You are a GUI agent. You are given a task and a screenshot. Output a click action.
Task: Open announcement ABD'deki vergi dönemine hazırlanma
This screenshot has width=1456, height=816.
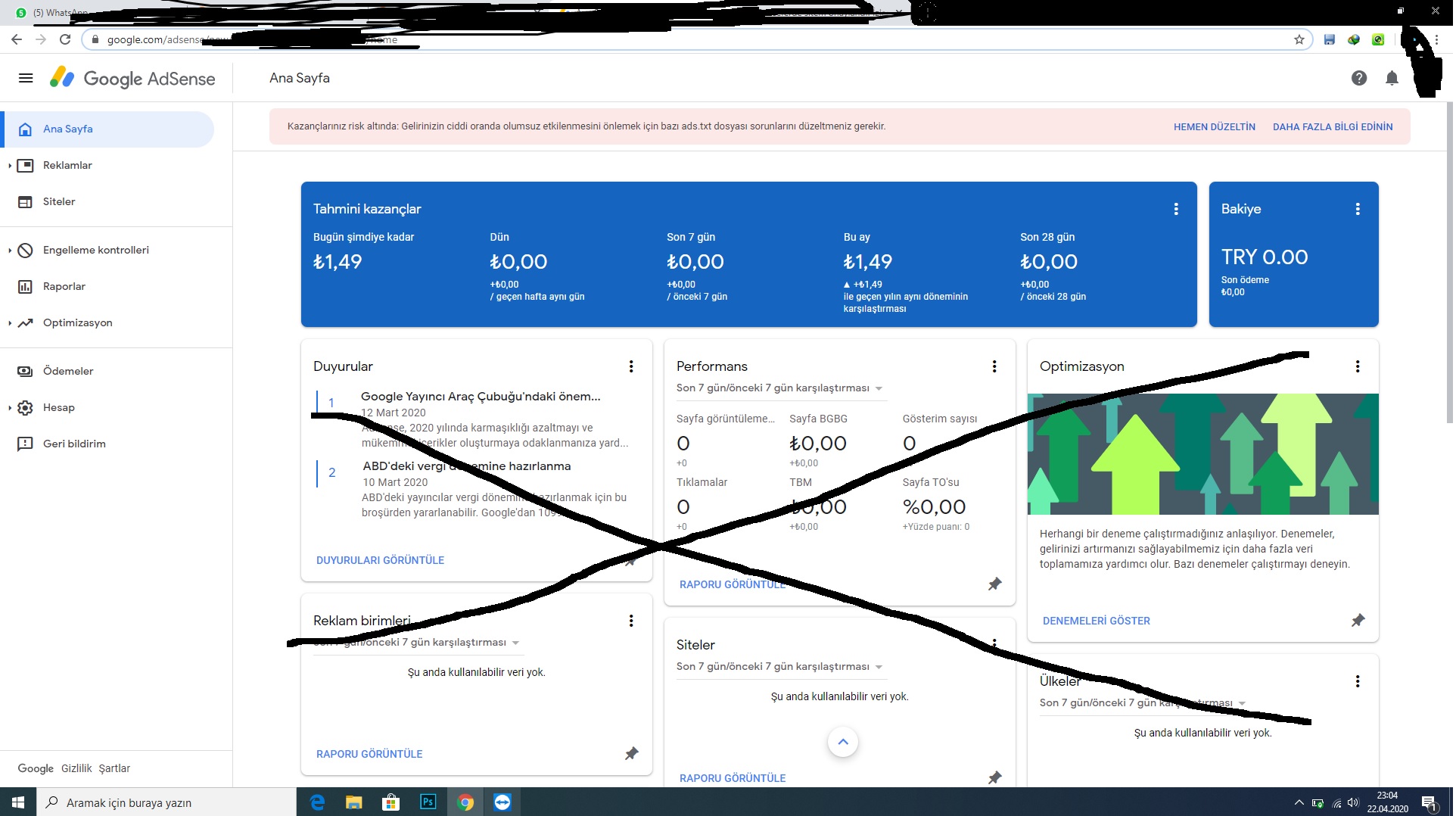point(466,466)
